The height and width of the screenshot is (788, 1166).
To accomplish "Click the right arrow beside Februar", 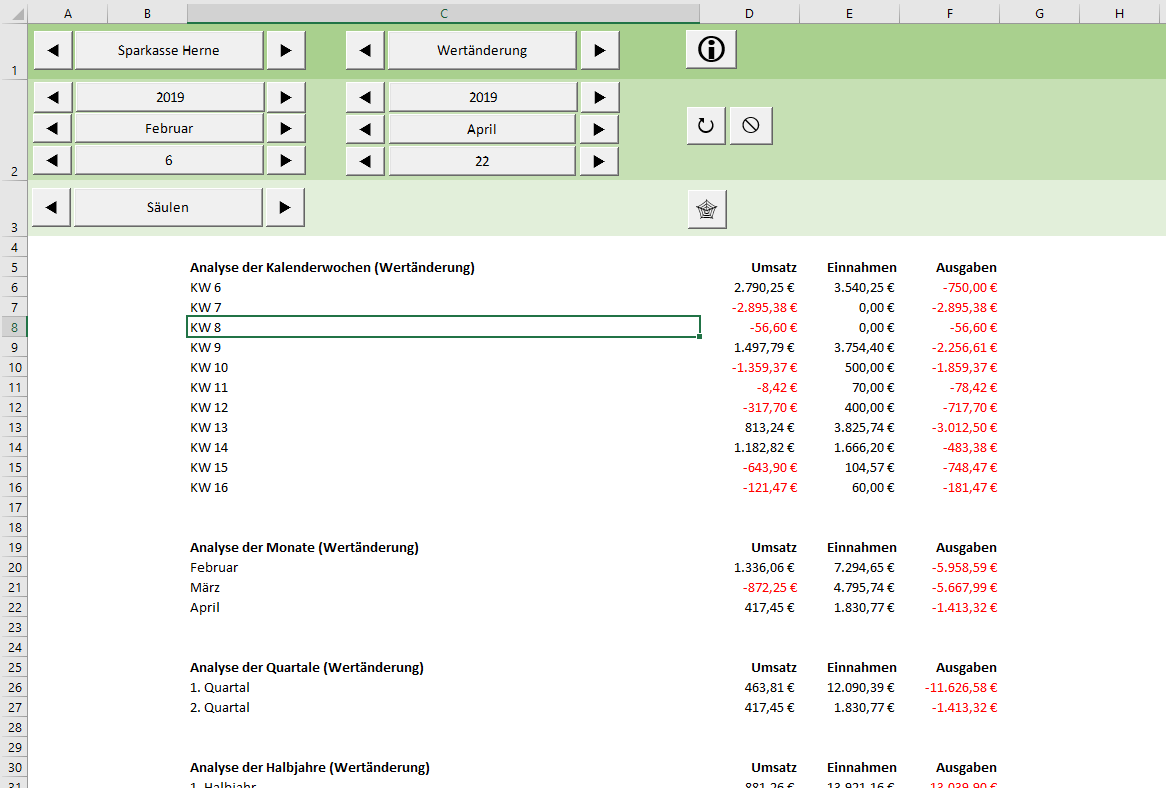I will (x=286, y=129).
